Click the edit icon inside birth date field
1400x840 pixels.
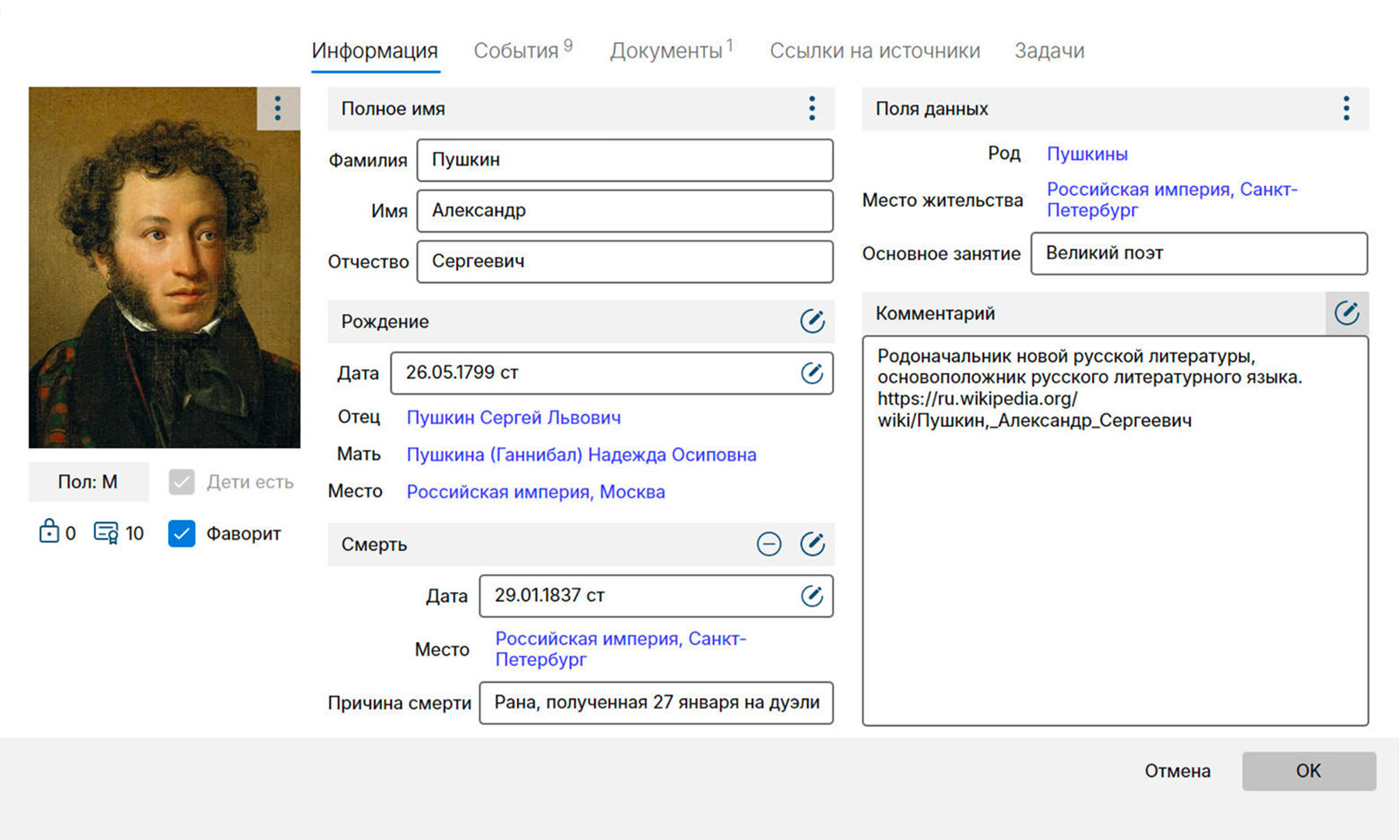(x=811, y=373)
